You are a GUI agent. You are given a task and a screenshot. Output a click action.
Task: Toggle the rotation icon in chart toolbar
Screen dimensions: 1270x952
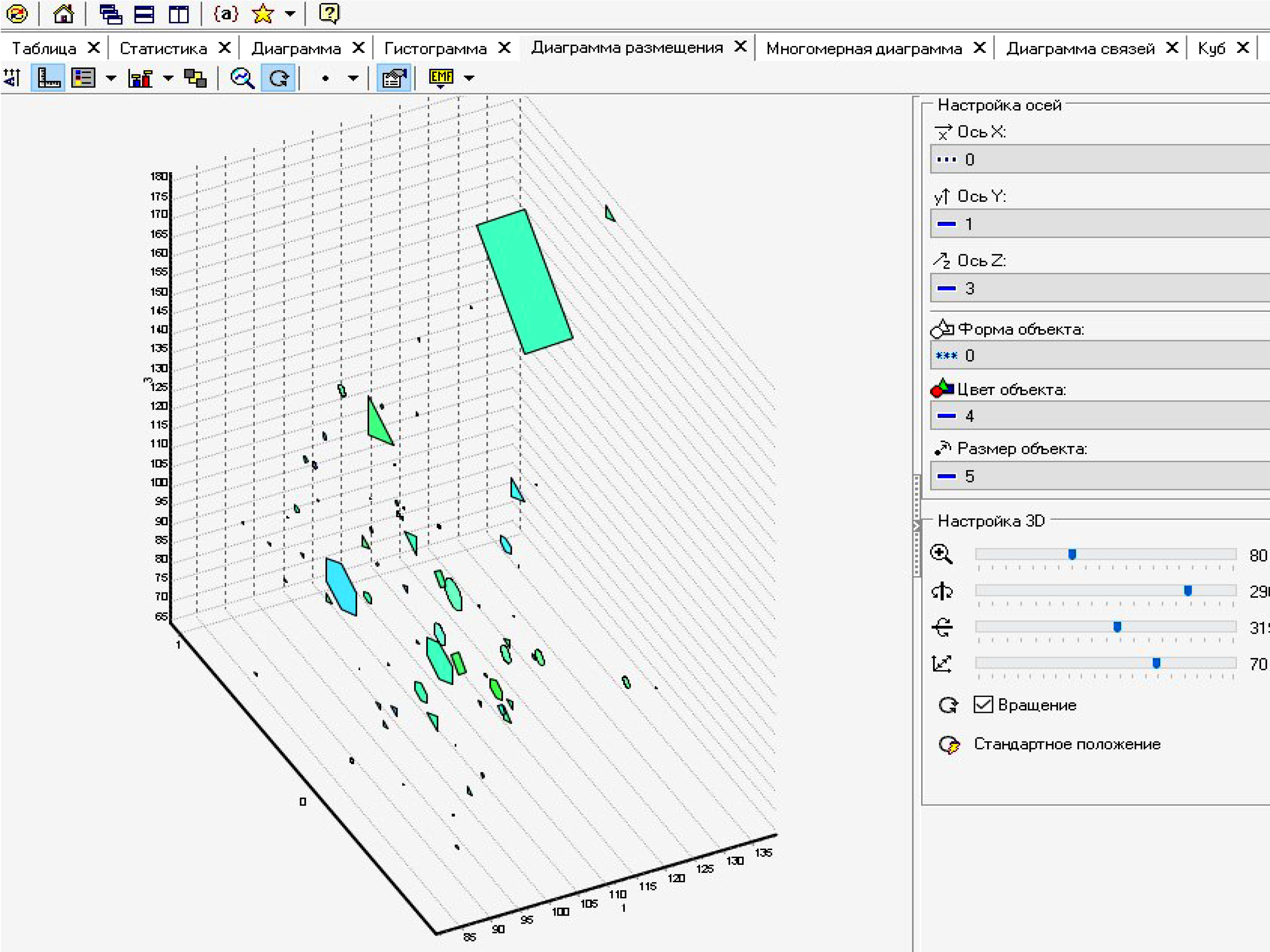click(279, 78)
